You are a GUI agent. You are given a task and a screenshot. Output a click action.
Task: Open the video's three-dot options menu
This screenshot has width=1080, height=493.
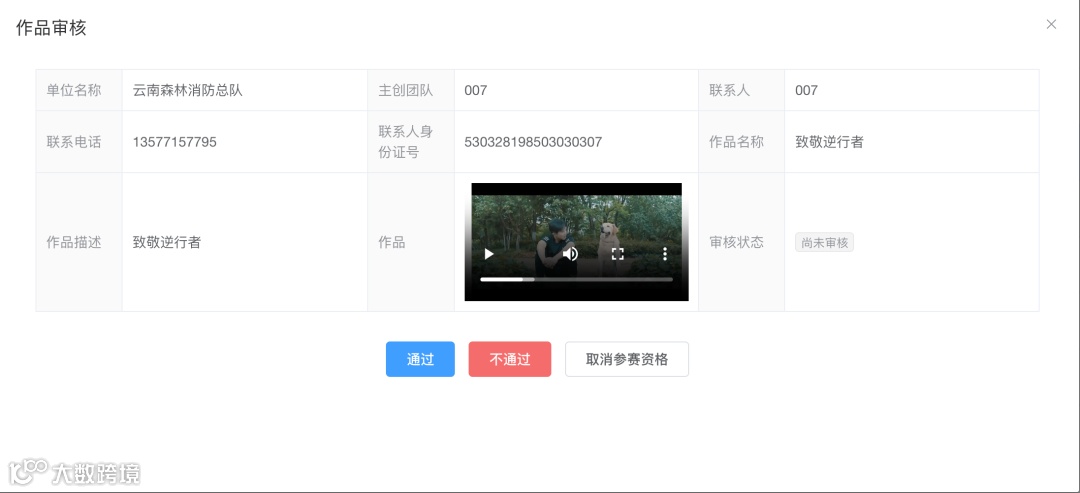point(665,254)
